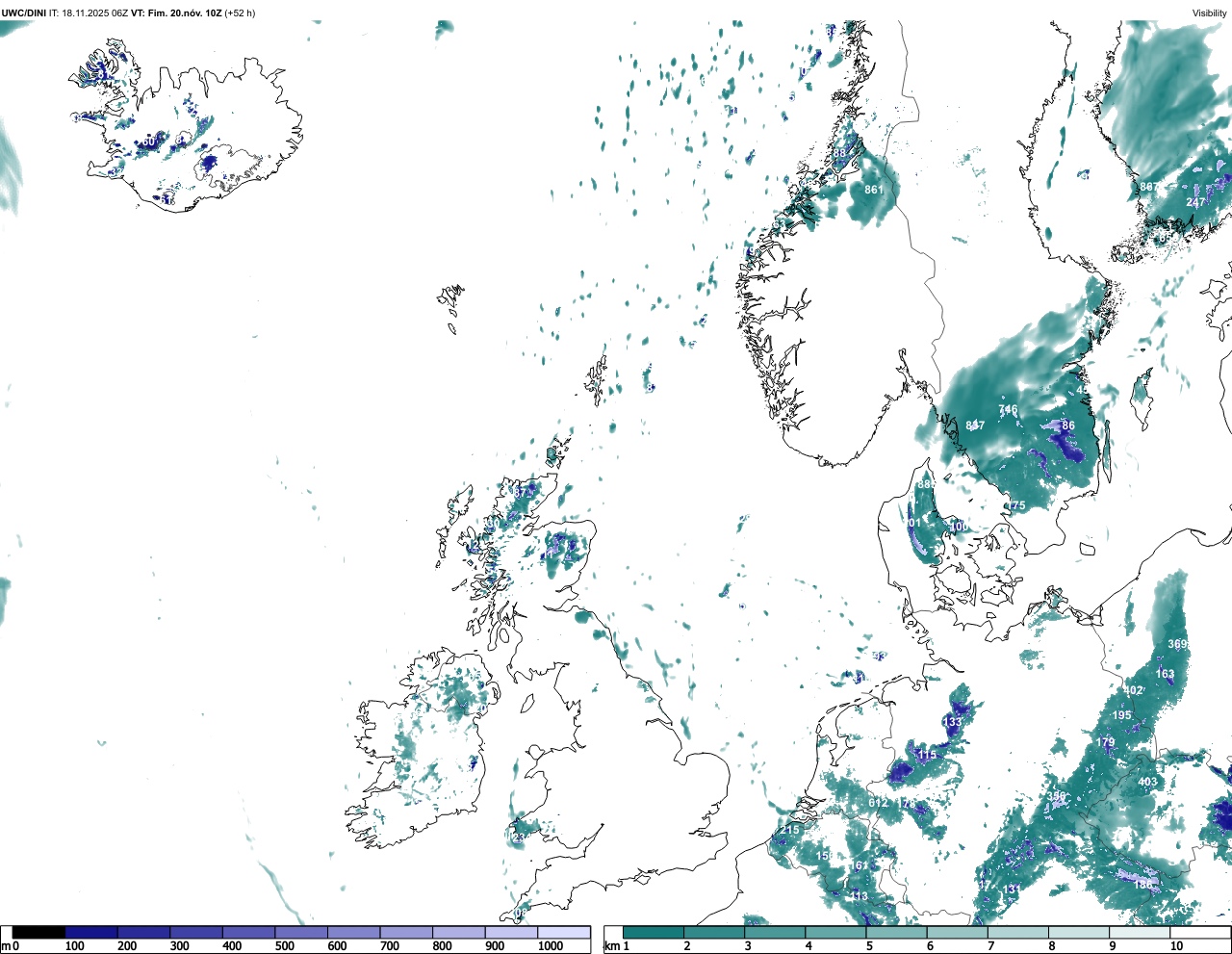Click the "UWC/DINI" model label
The width and height of the screenshot is (1232, 954).
(x=23, y=13)
